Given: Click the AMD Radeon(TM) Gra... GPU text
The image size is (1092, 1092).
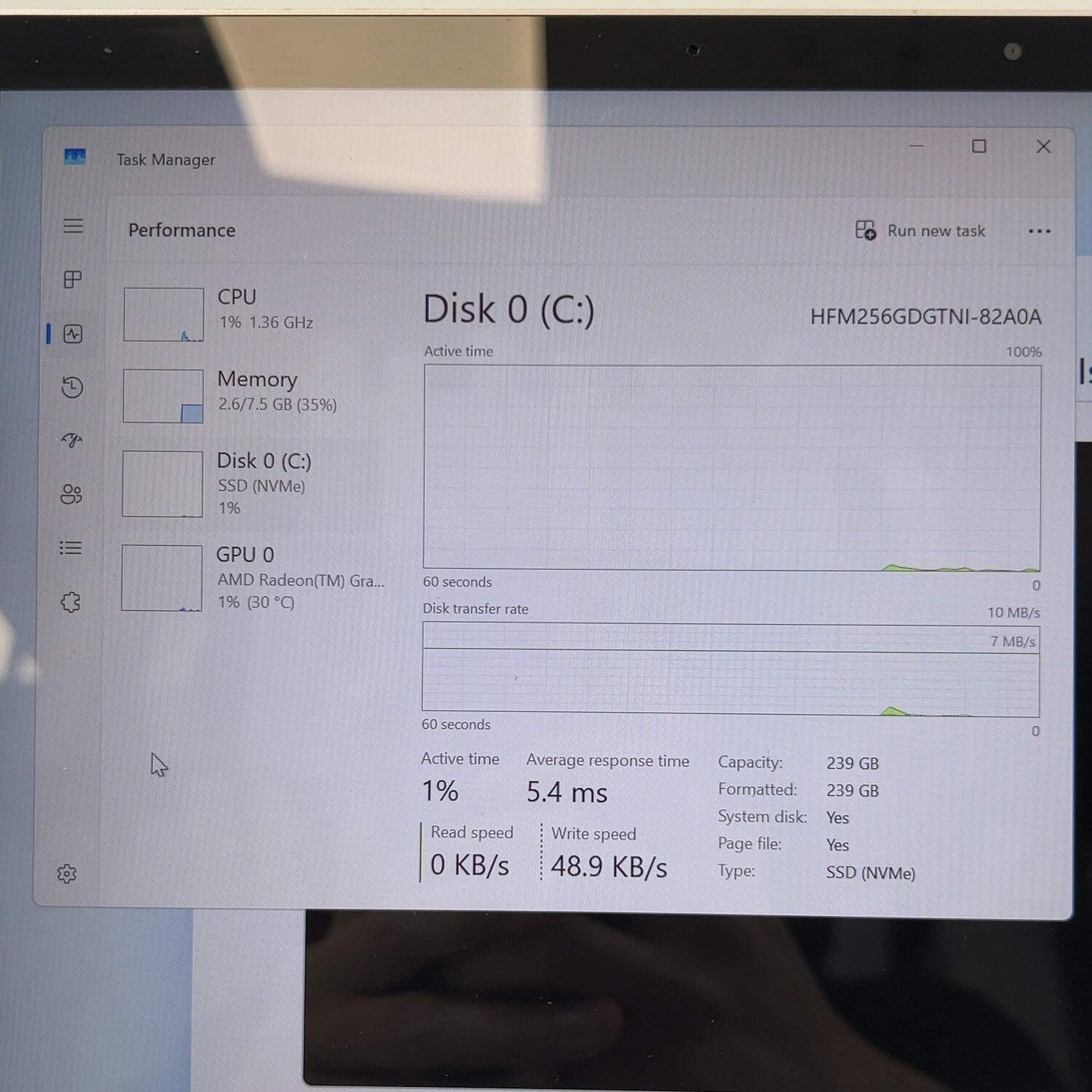Looking at the screenshot, I should [x=301, y=580].
